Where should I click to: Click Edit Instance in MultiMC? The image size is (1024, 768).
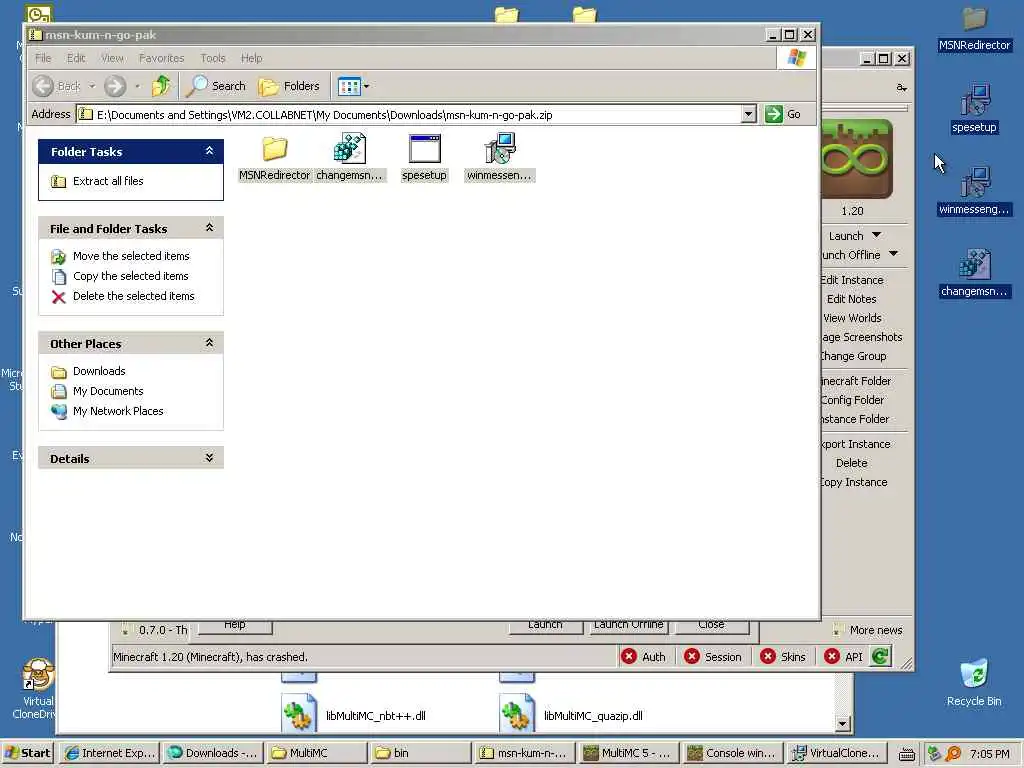point(852,280)
